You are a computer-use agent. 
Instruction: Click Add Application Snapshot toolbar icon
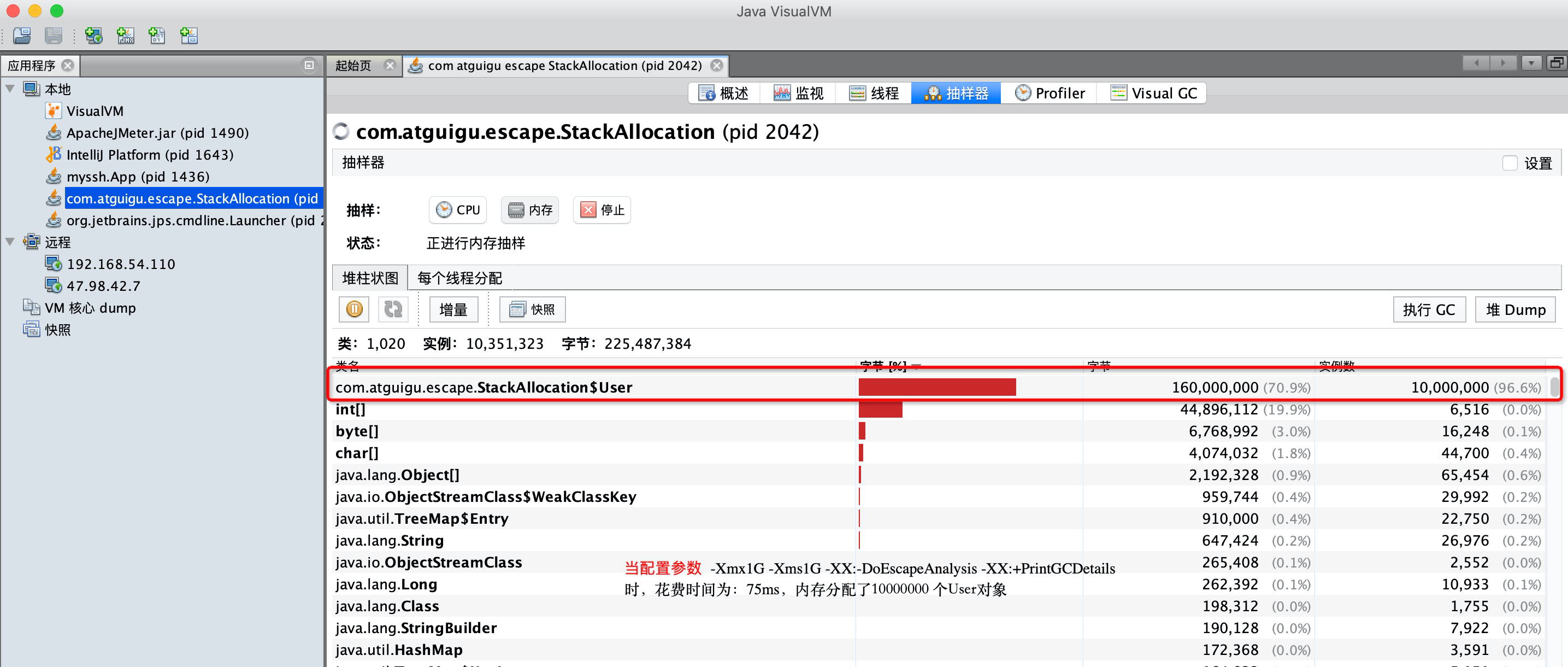coord(188,36)
